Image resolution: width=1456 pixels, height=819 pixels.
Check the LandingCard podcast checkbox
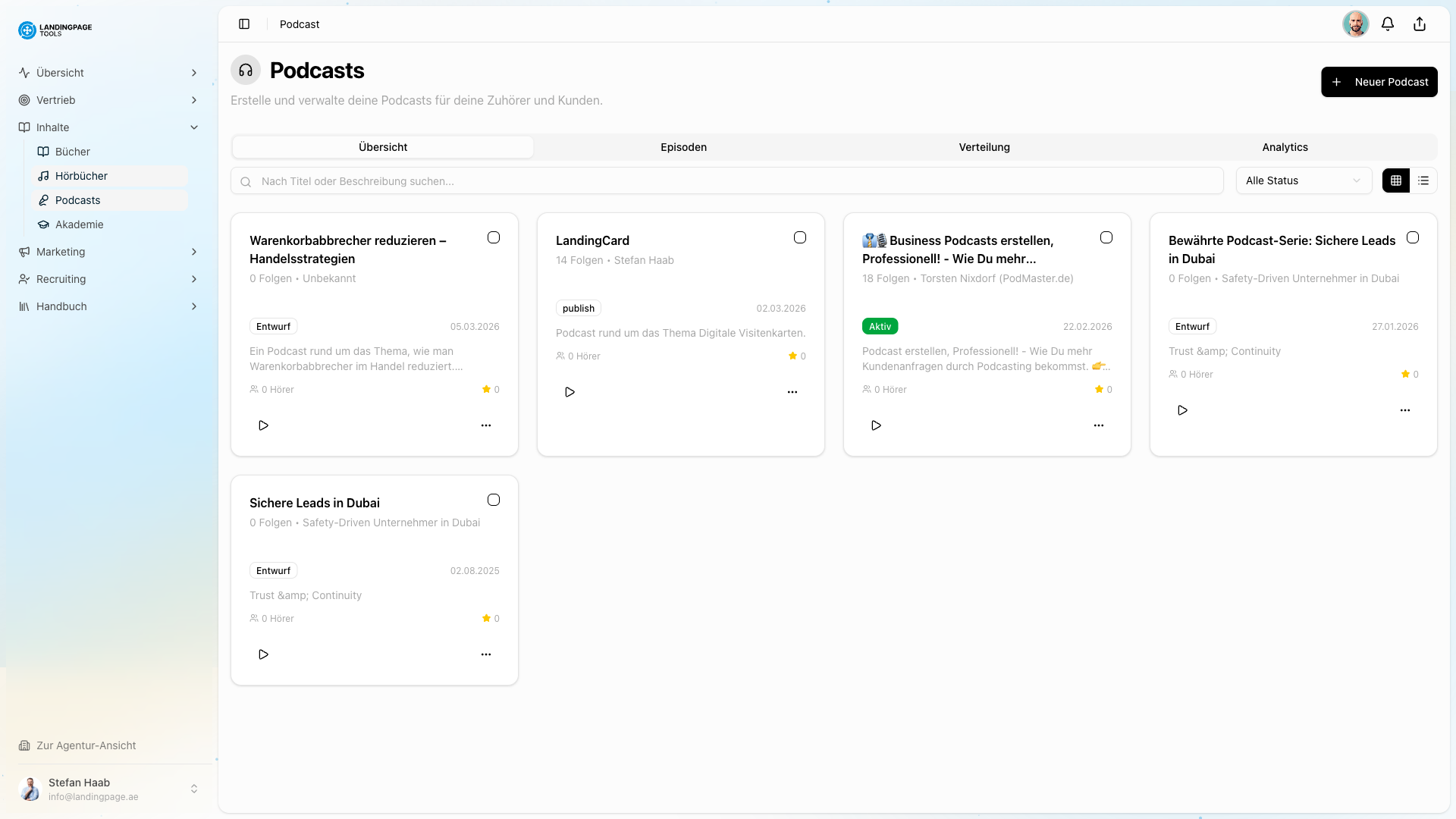tap(800, 237)
